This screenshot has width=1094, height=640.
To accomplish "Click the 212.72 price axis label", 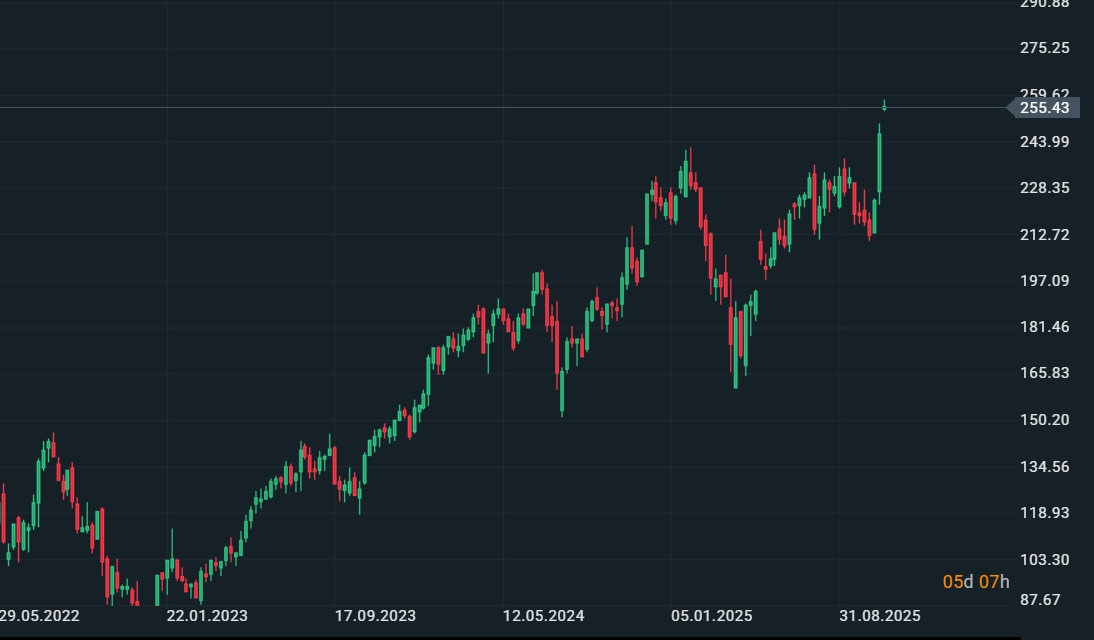I will click(x=1044, y=235).
